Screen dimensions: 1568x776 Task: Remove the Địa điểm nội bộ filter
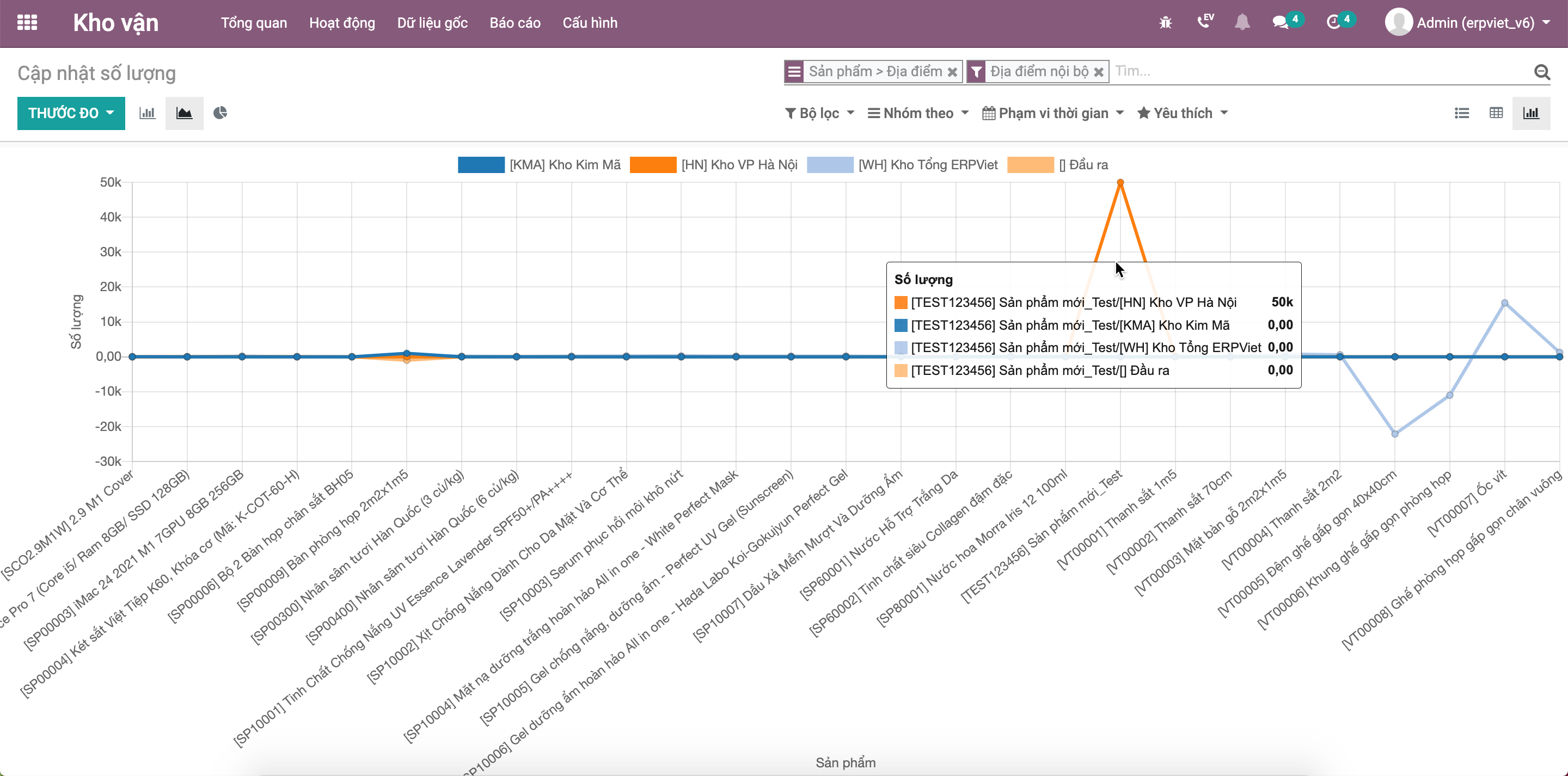click(x=1099, y=72)
